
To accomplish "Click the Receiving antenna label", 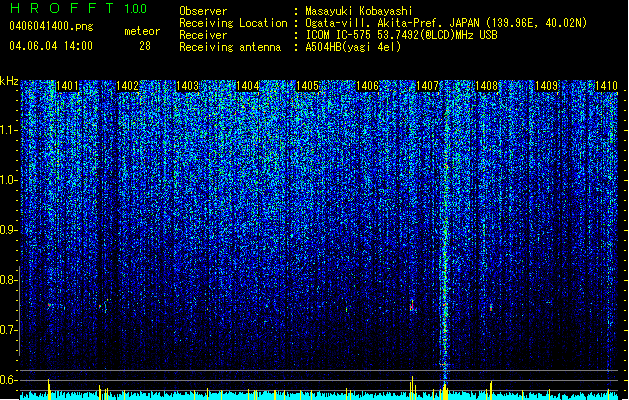I will click(x=230, y=47).
